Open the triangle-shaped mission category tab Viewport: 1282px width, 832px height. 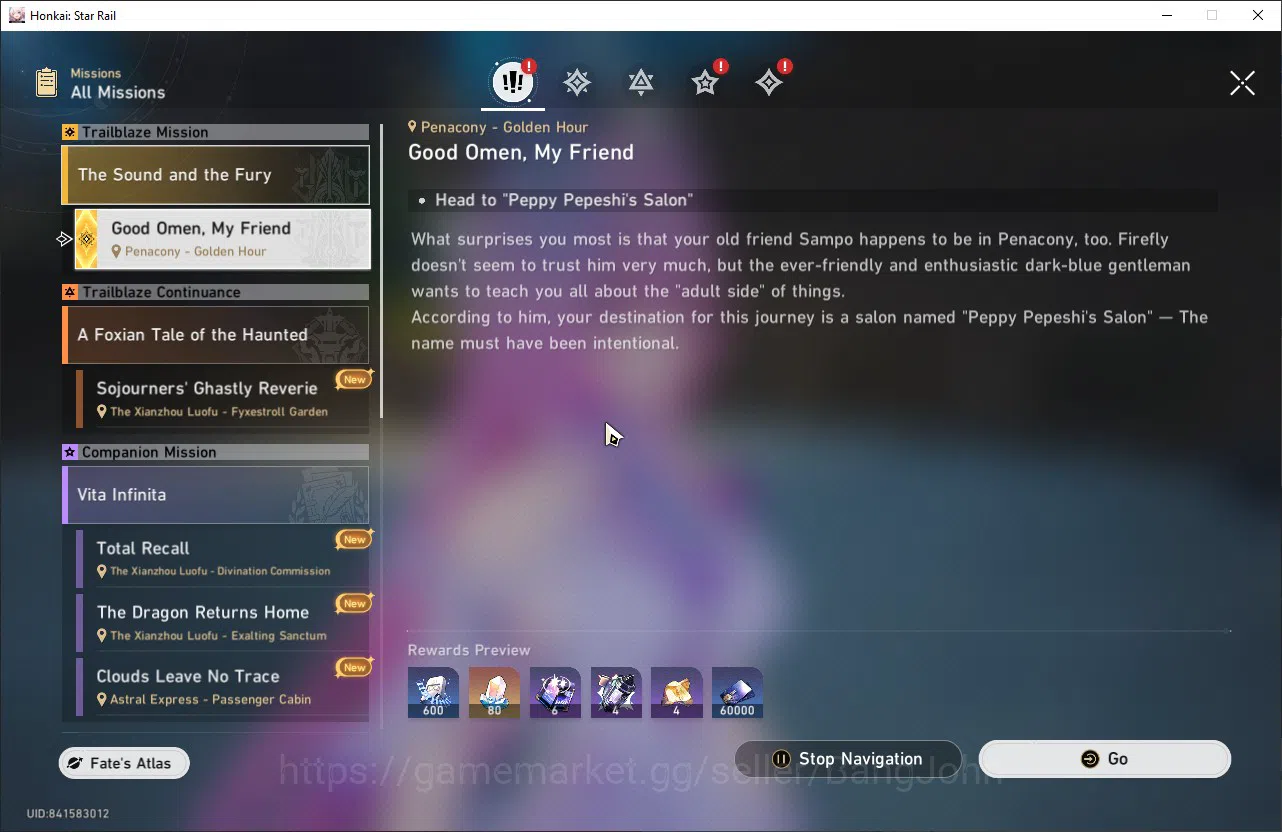click(x=641, y=83)
